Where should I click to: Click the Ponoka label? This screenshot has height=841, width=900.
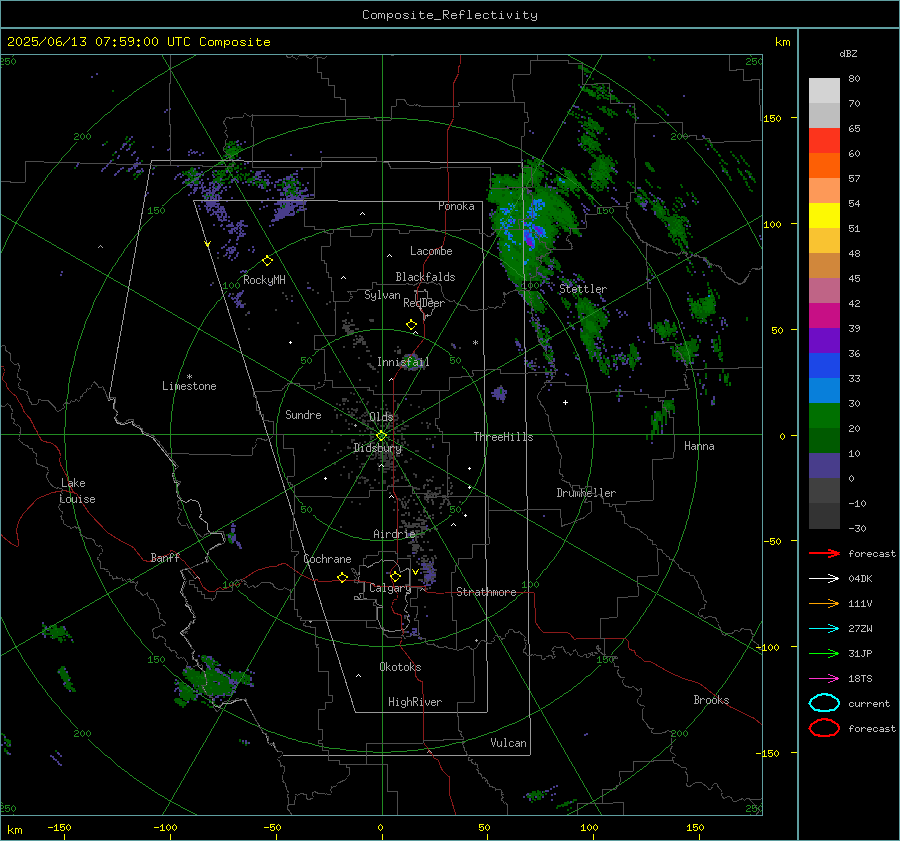click(456, 206)
